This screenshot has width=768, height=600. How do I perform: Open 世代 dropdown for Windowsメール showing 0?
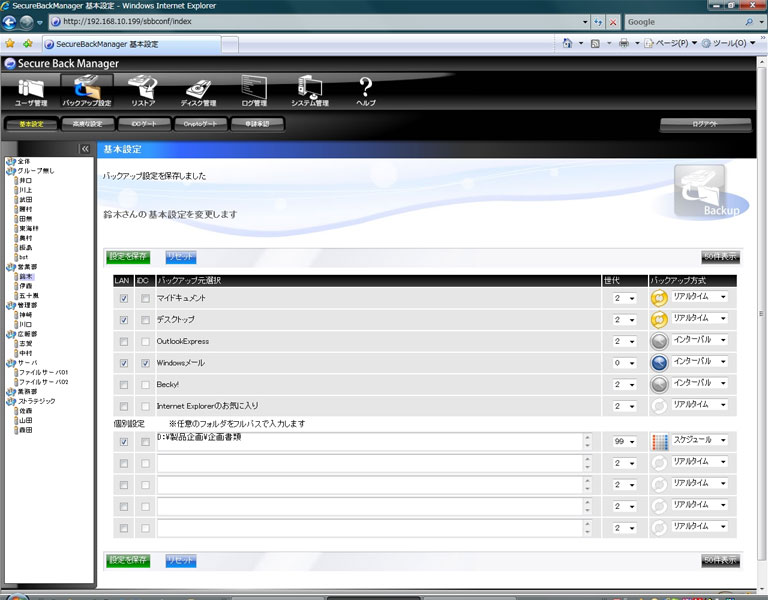point(624,362)
